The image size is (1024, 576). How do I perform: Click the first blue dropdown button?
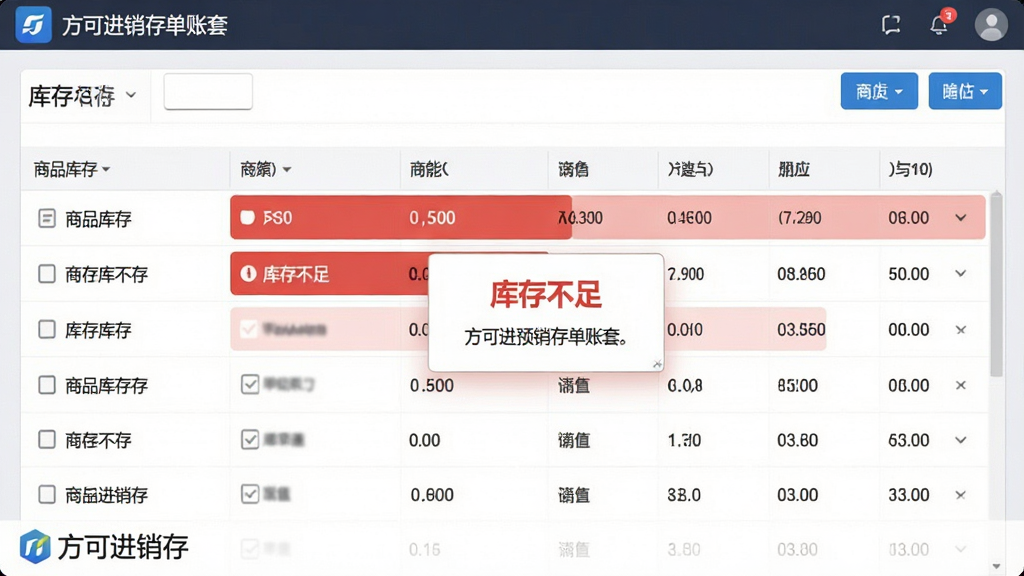tap(879, 91)
